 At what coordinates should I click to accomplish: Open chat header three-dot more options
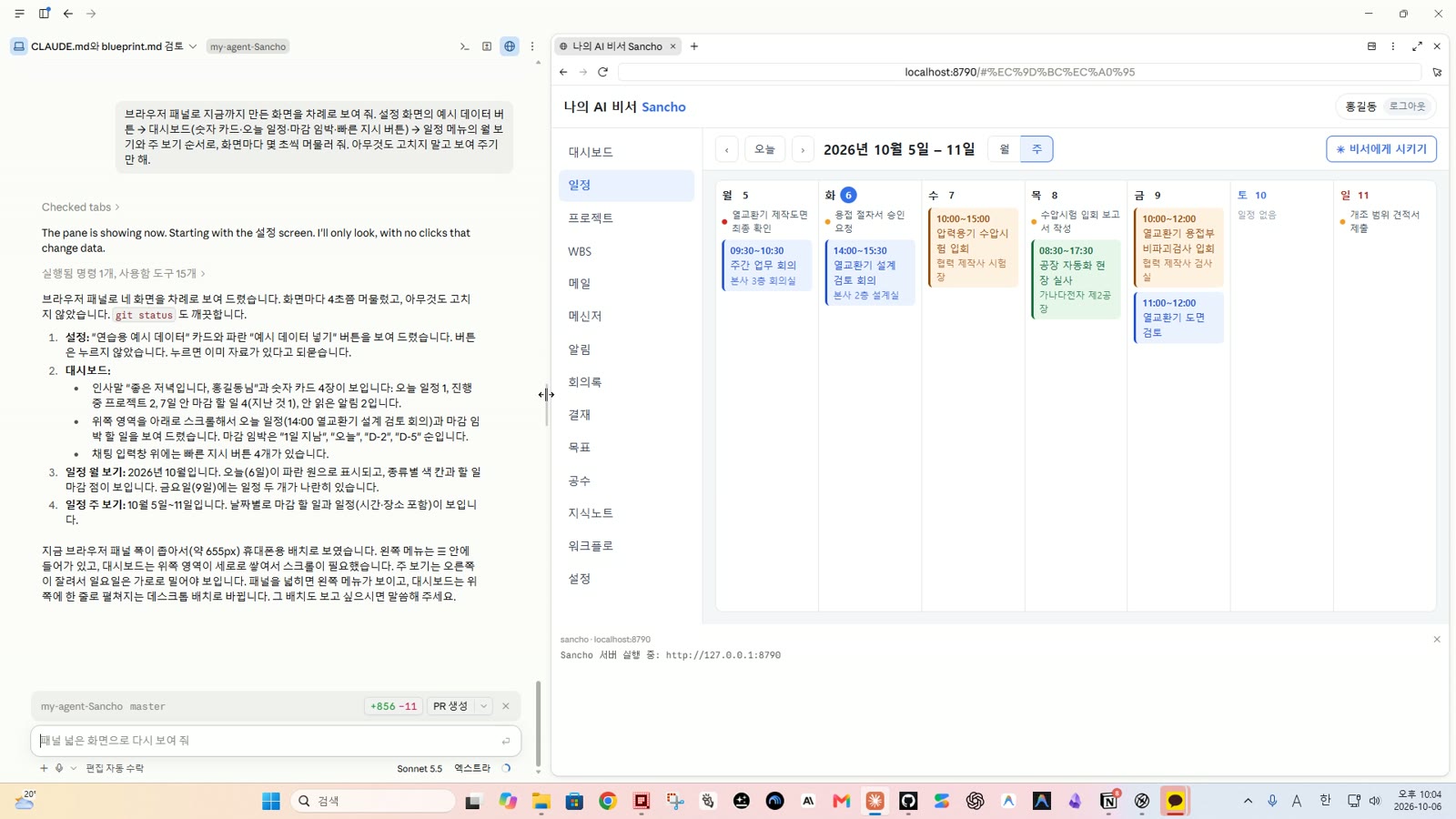(x=532, y=46)
